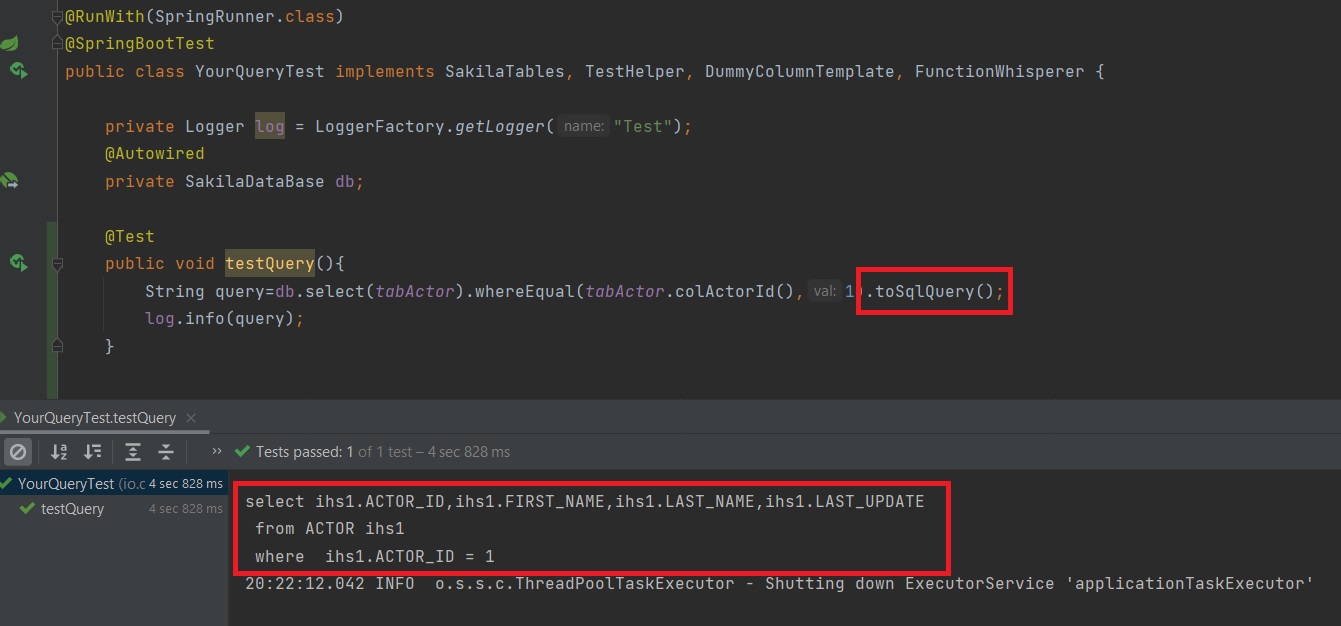
Task: Run testQuery using its gutter run icon
Action: [18, 263]
